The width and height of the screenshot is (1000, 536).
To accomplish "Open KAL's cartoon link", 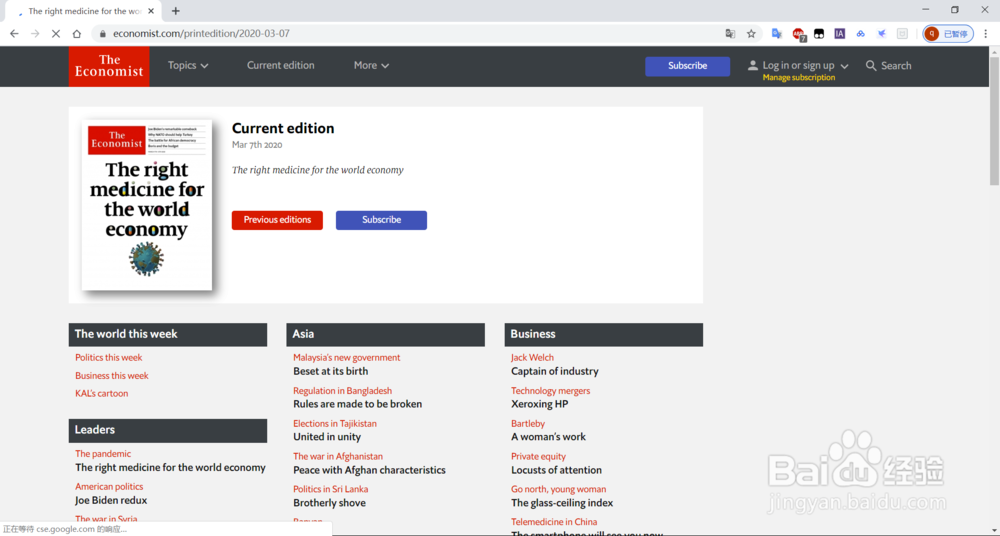I will [101, 394].
